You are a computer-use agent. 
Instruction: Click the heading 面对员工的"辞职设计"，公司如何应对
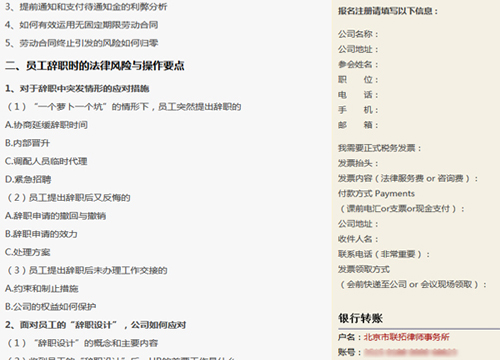(96, 325)
